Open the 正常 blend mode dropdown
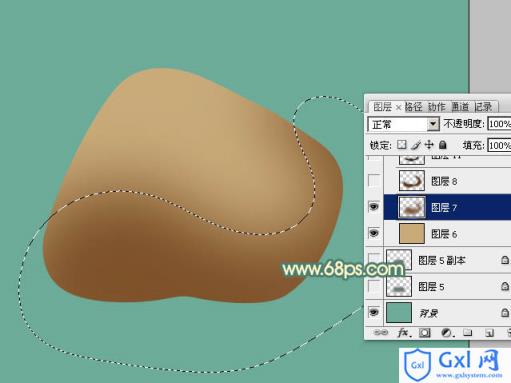The image size is (511, 383). [x=403, y=124]
